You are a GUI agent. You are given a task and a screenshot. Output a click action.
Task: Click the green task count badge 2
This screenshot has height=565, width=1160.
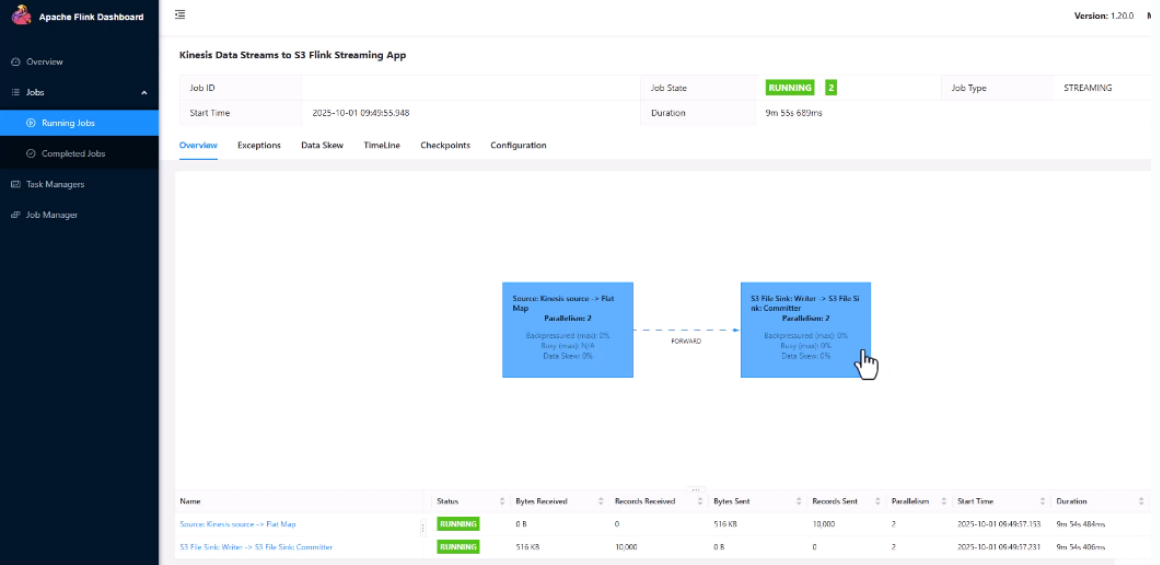832,87
